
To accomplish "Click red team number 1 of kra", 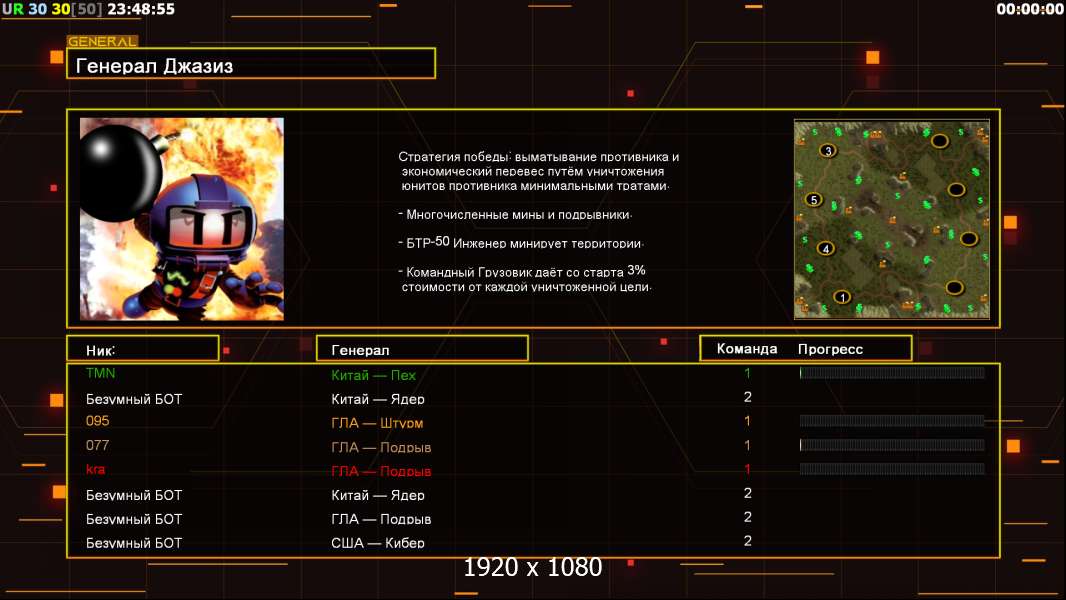I will 747,469.
